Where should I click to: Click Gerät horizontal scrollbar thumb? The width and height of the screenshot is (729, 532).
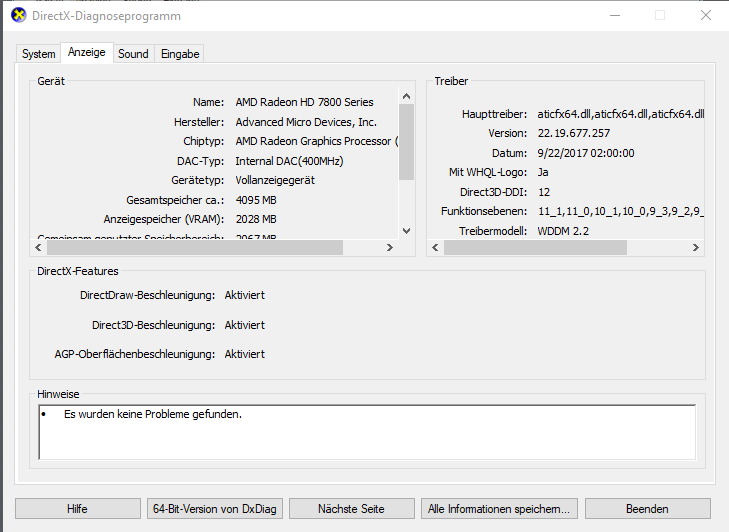195,248
